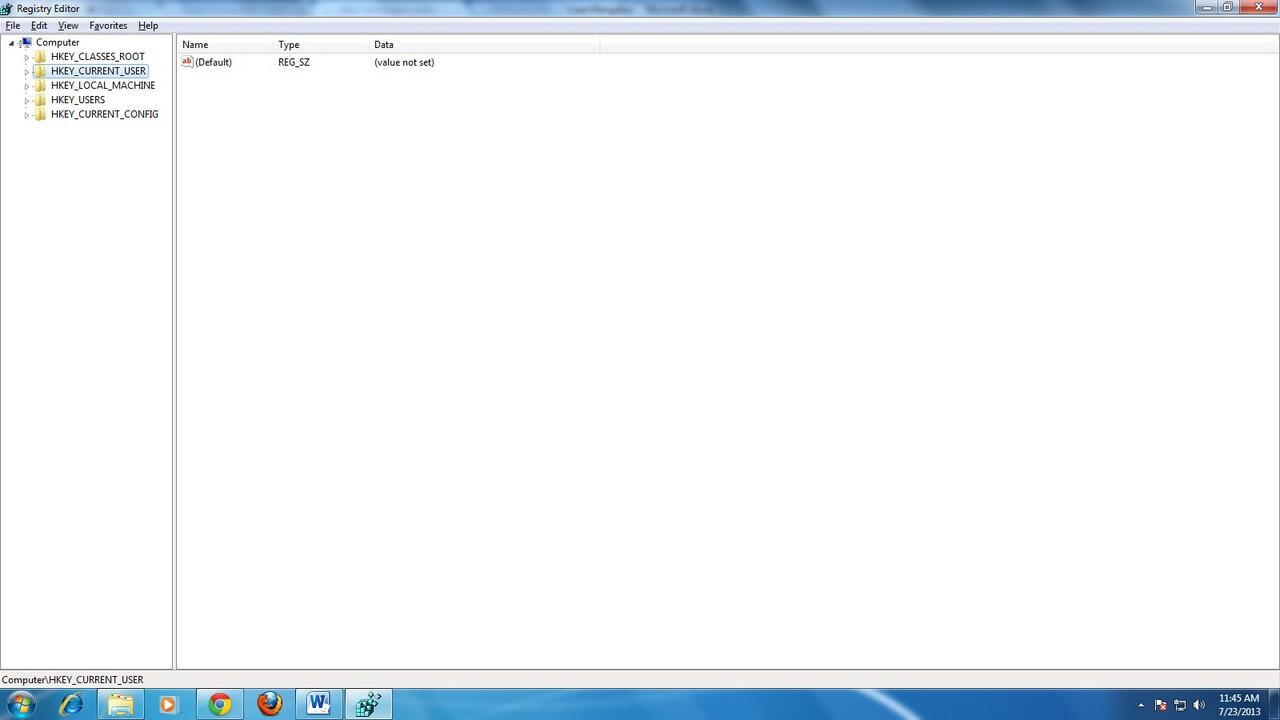Sort by the Data column header

[x=484, y=45]
